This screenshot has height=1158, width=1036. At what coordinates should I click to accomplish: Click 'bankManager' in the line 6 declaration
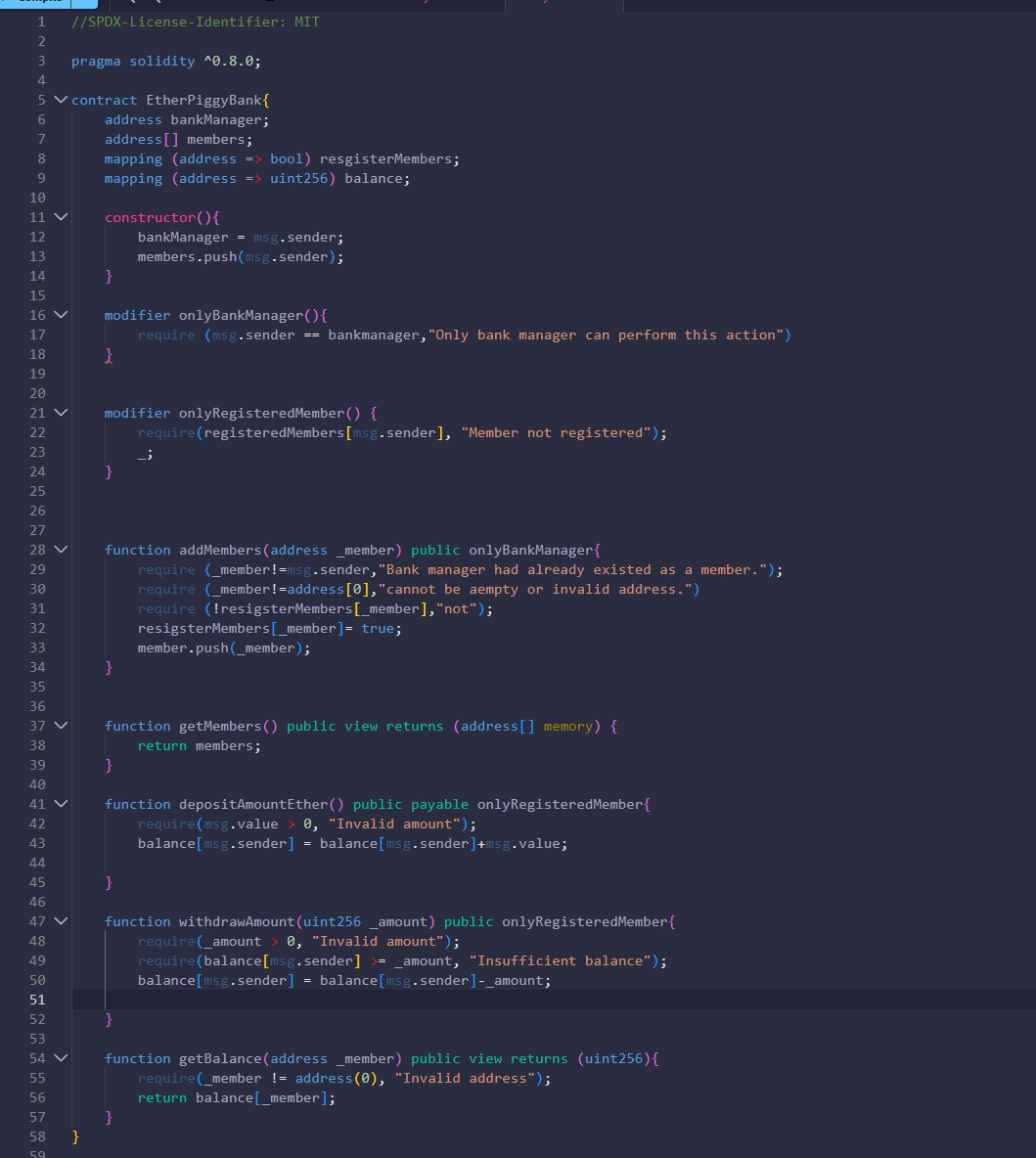(x=216, y=119)
